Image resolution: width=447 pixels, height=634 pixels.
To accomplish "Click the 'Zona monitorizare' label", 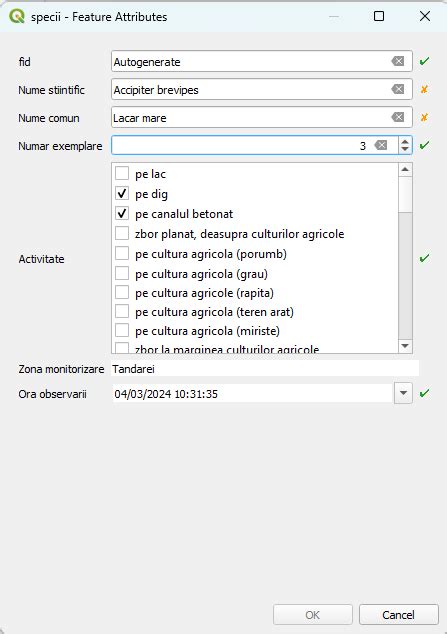I will tap(61, 369).
